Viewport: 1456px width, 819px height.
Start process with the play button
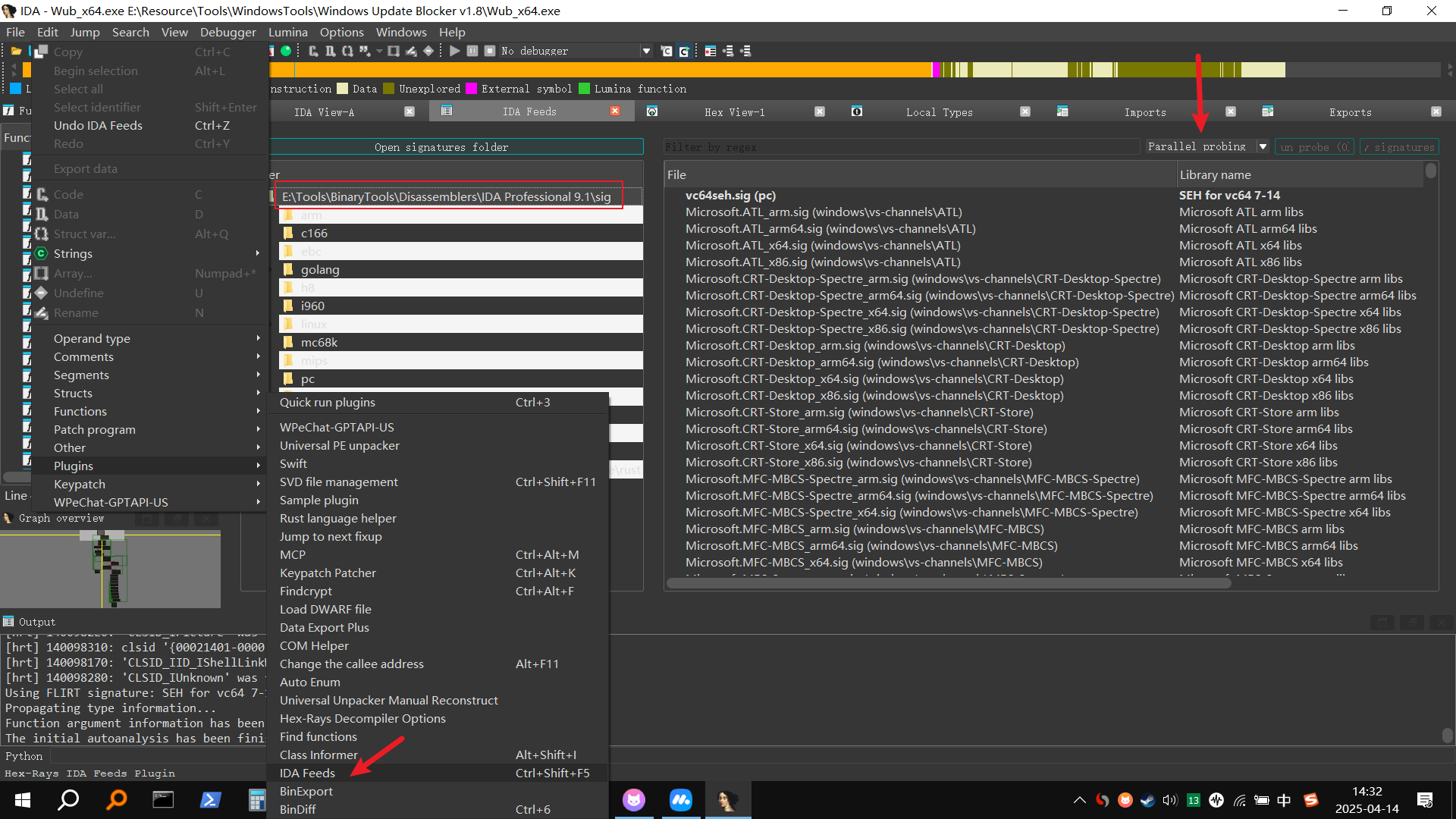pos(454,51)
